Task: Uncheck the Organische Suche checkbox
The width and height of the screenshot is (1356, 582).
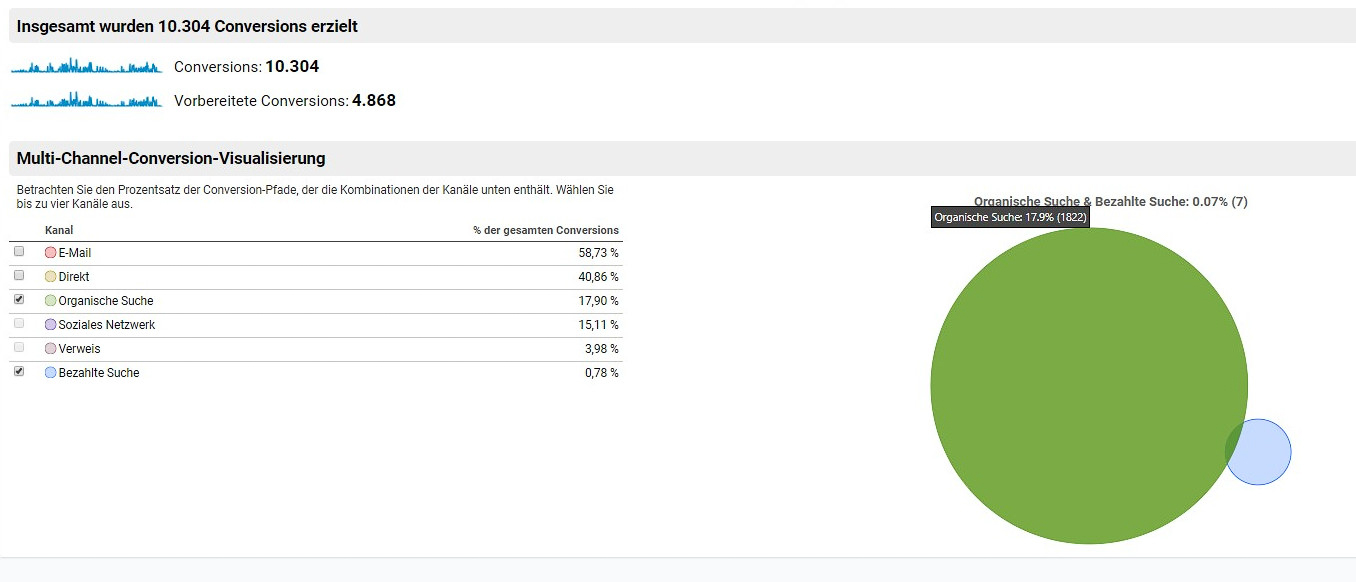Action: click(19, 300)
